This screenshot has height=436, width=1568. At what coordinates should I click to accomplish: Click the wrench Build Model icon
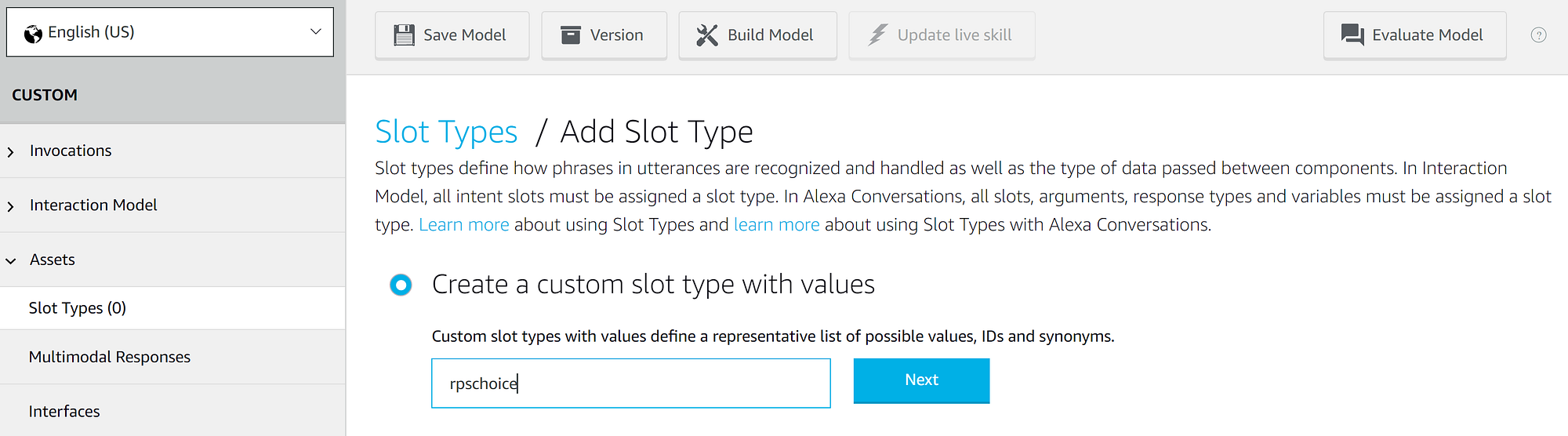pos(707,35)
